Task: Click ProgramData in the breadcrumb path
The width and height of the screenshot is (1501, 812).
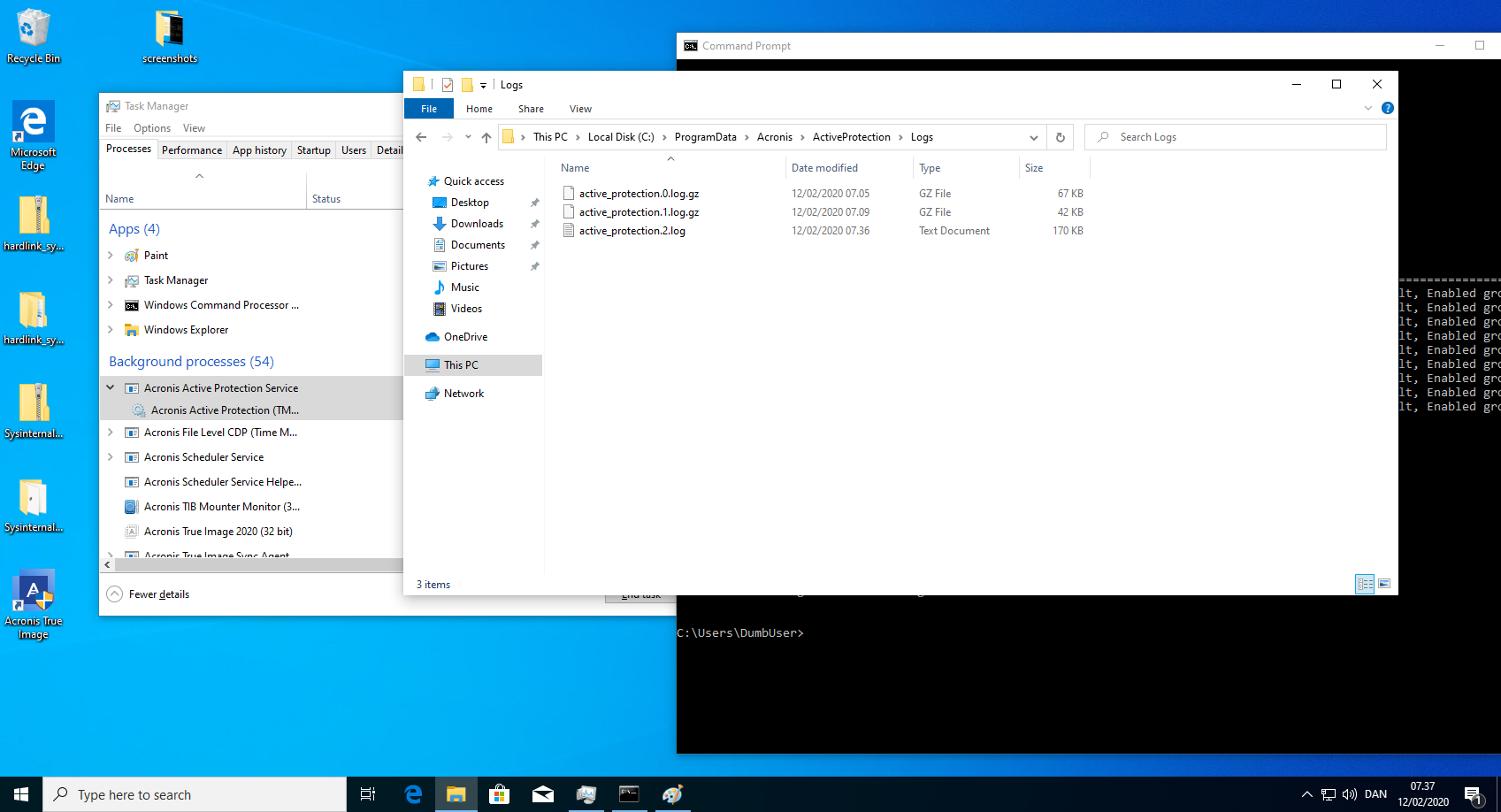Action: point(705,137)
